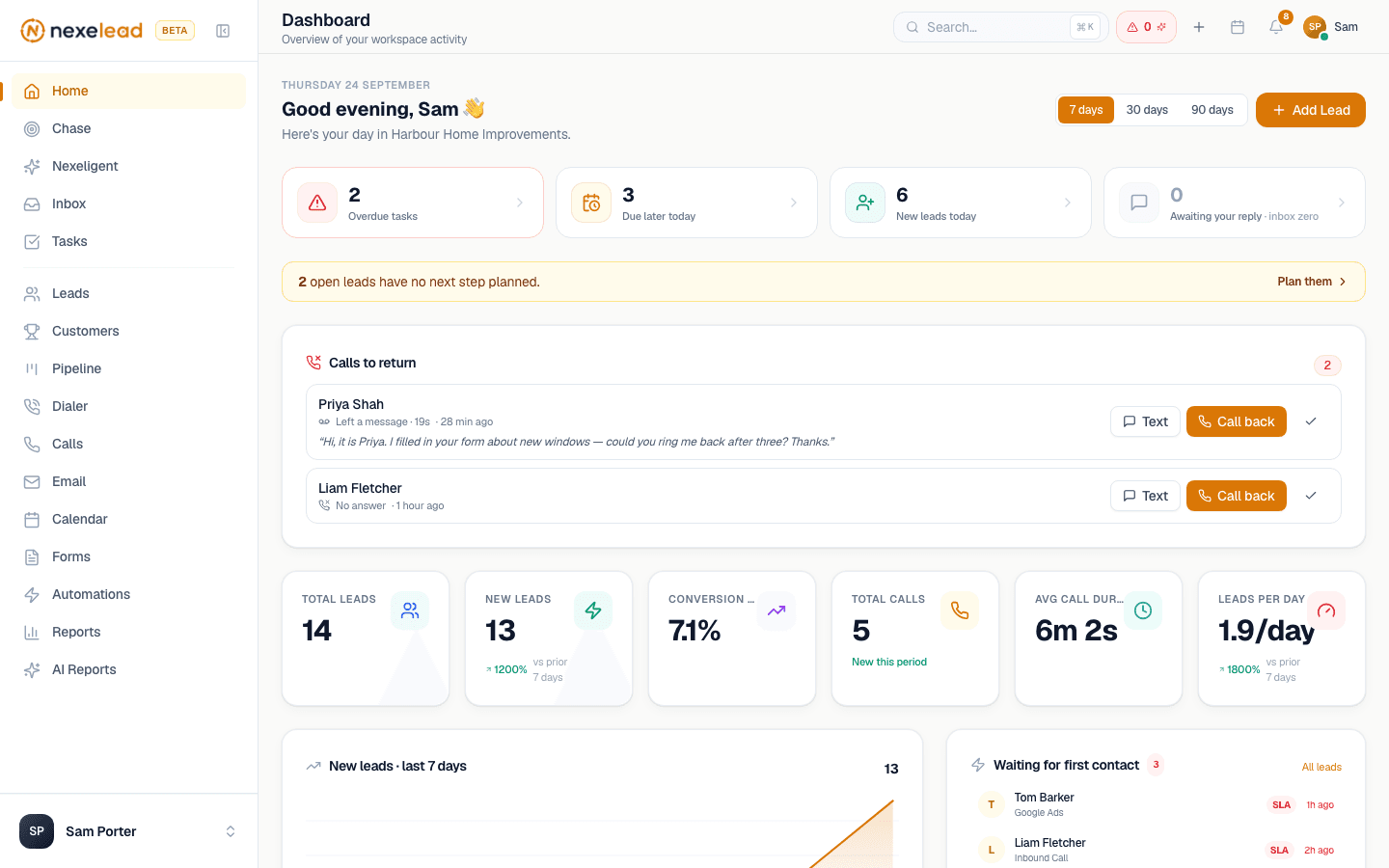The image size is (1389, 868).
Task: Call back Liam Fletcher
Action: click(x=1237, y=496)
